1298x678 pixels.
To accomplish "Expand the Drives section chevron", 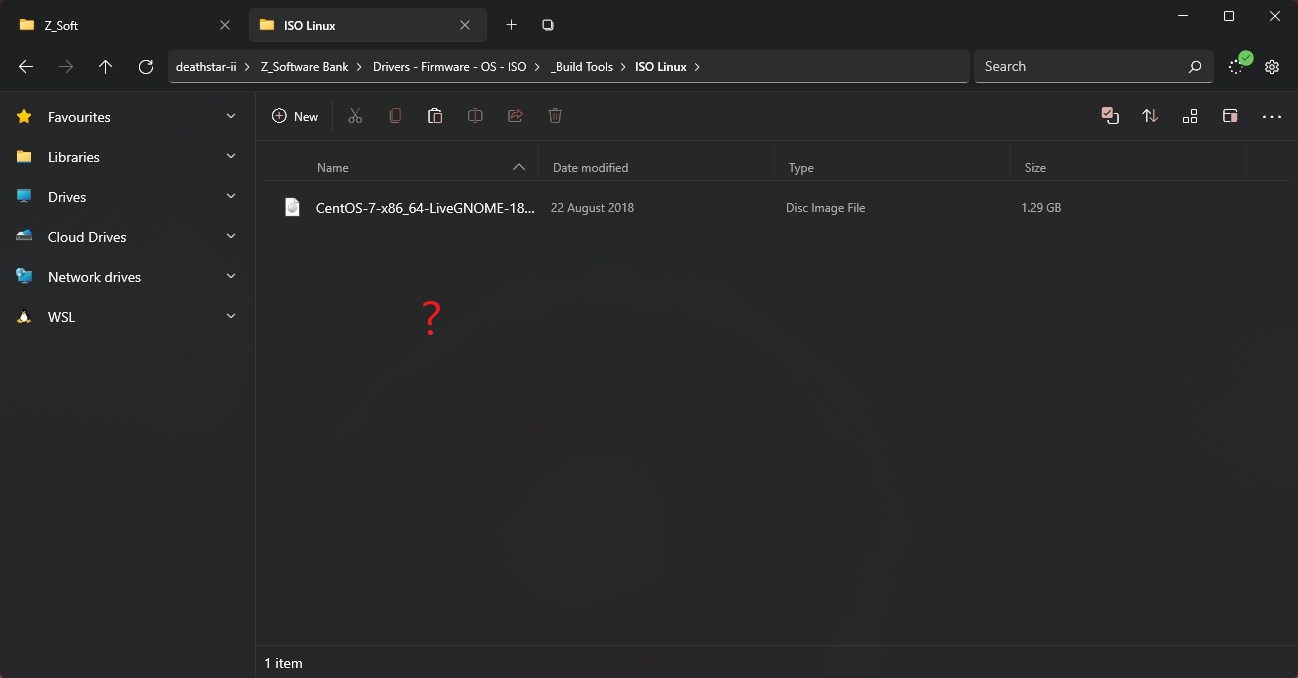I will pyautogui.click(x=231, y=196).
